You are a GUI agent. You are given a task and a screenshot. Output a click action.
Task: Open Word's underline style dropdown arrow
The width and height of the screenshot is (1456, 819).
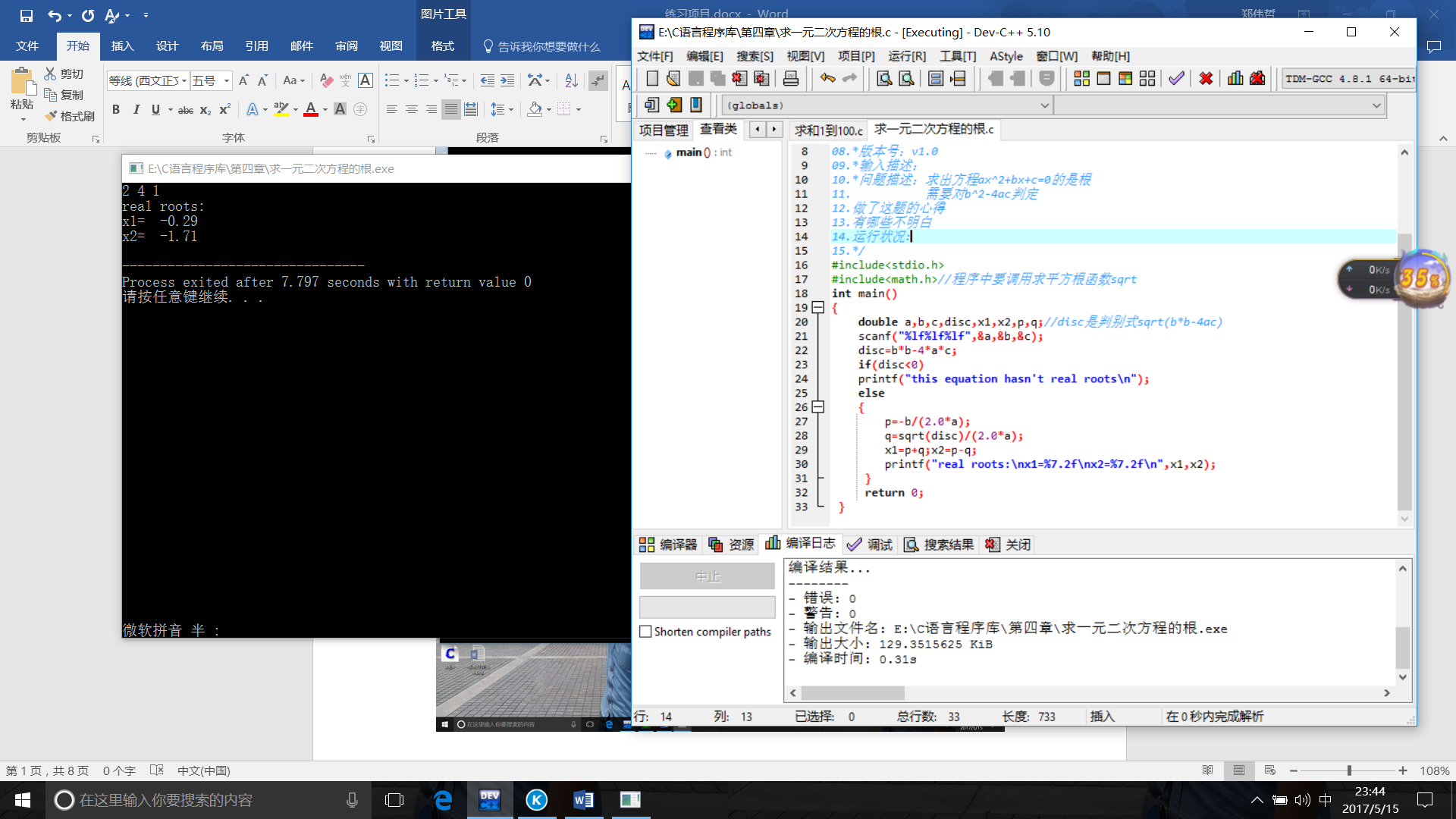[x=171, y=110]
